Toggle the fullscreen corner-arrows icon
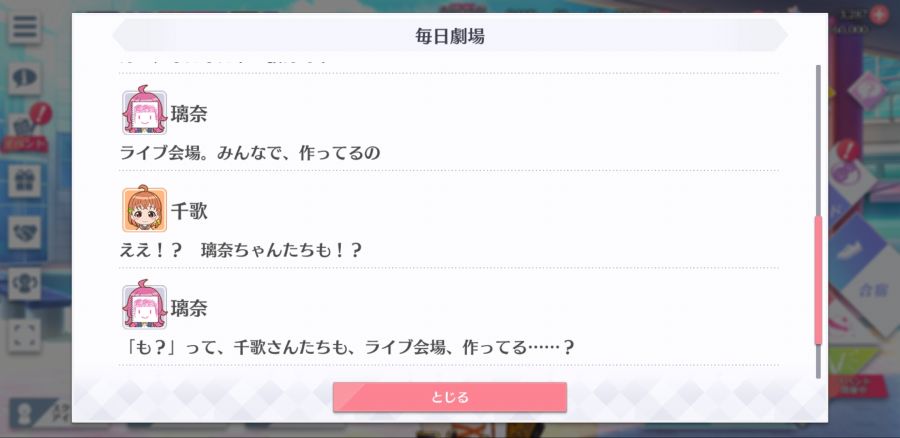 point(24,335)
